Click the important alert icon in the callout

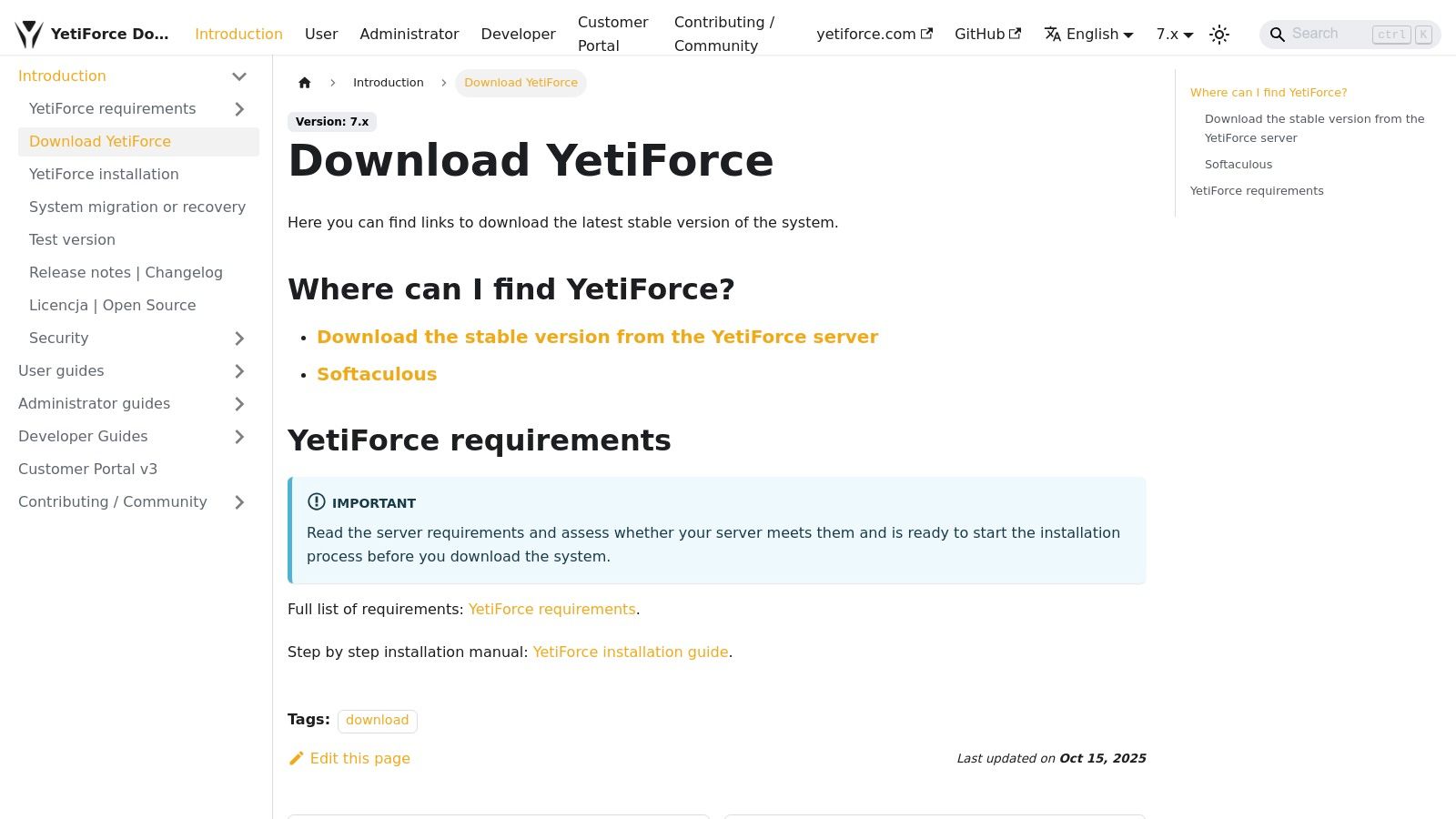click(316, 501)
